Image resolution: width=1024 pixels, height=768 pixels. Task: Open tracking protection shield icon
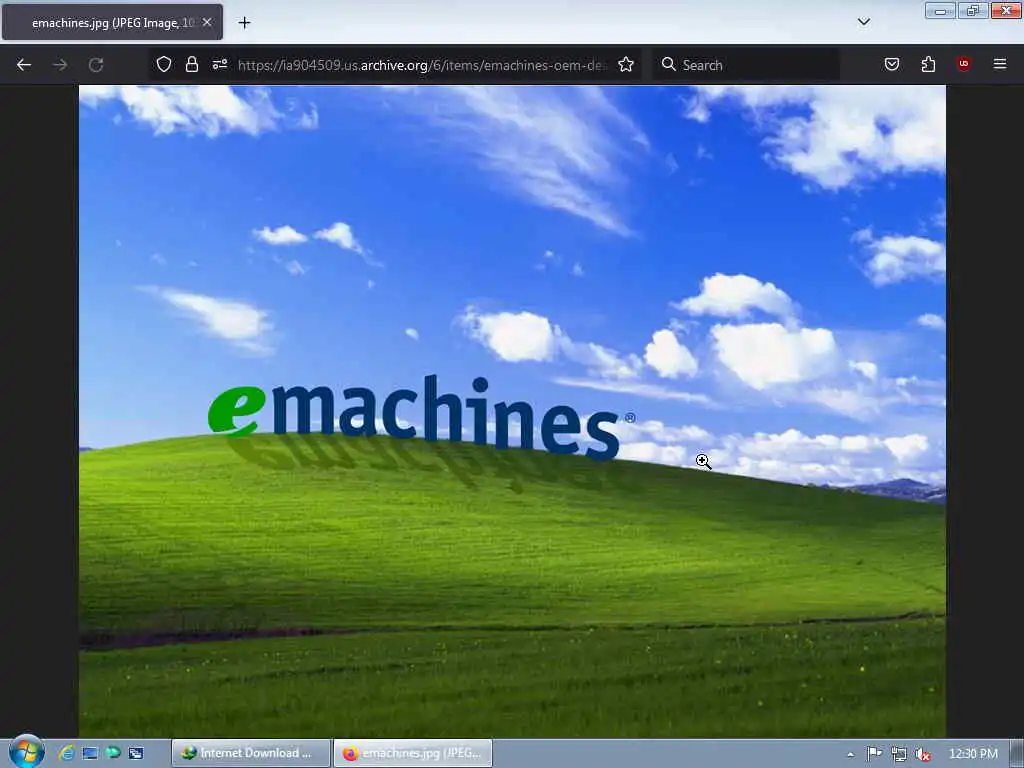coord(164,64)
